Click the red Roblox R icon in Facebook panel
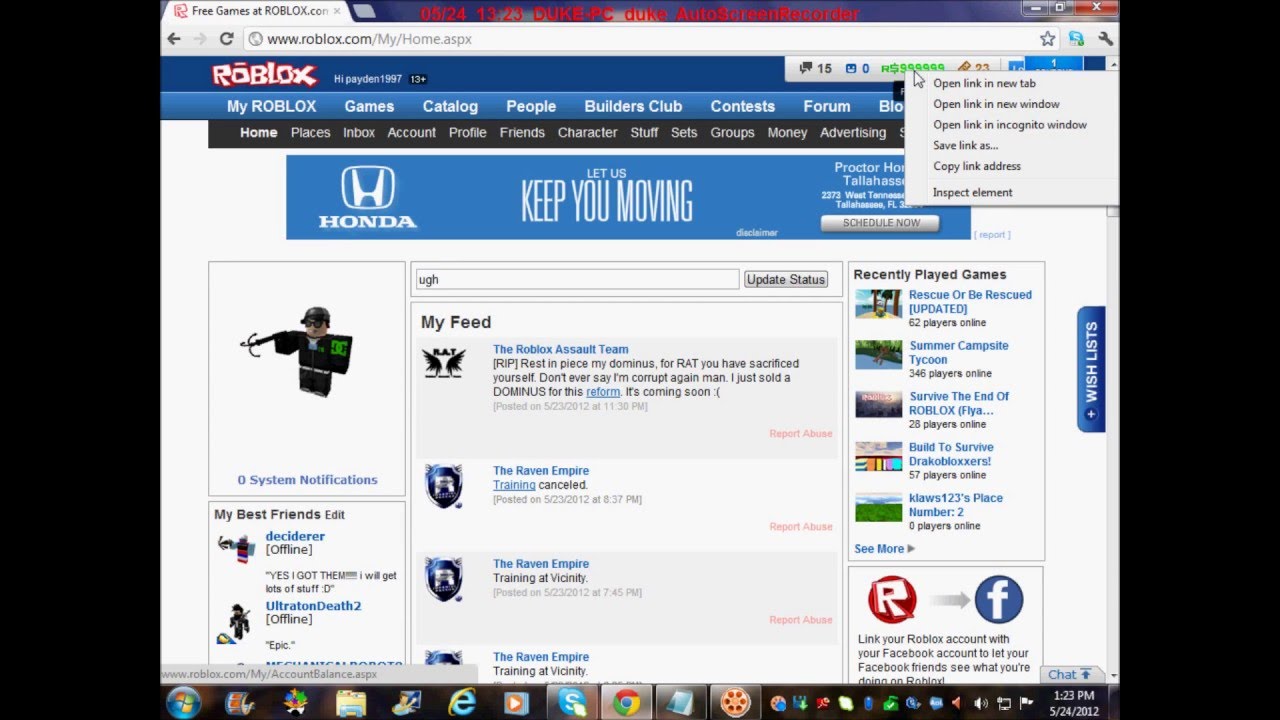The height and width of the screenshot is (720, 1280). [x=892, y=600]
